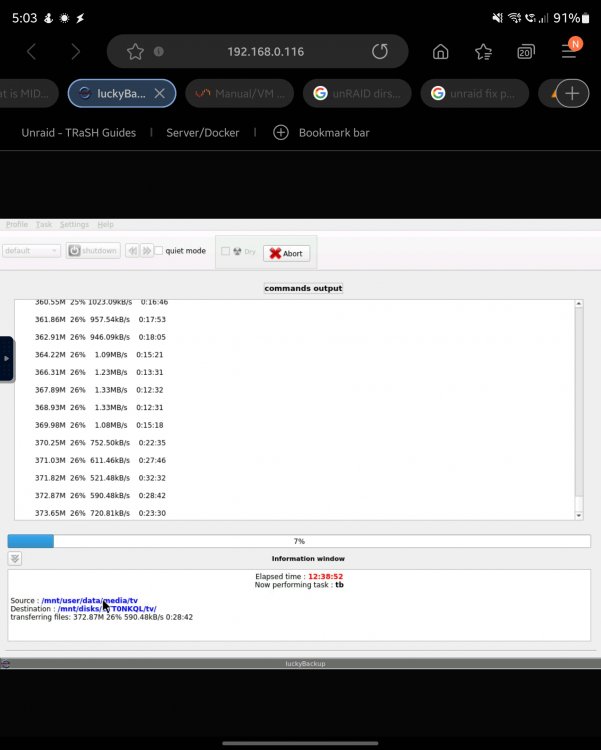
Task: Switch to the unRAID dirs Google tab
Action: (x=357, y=93)
